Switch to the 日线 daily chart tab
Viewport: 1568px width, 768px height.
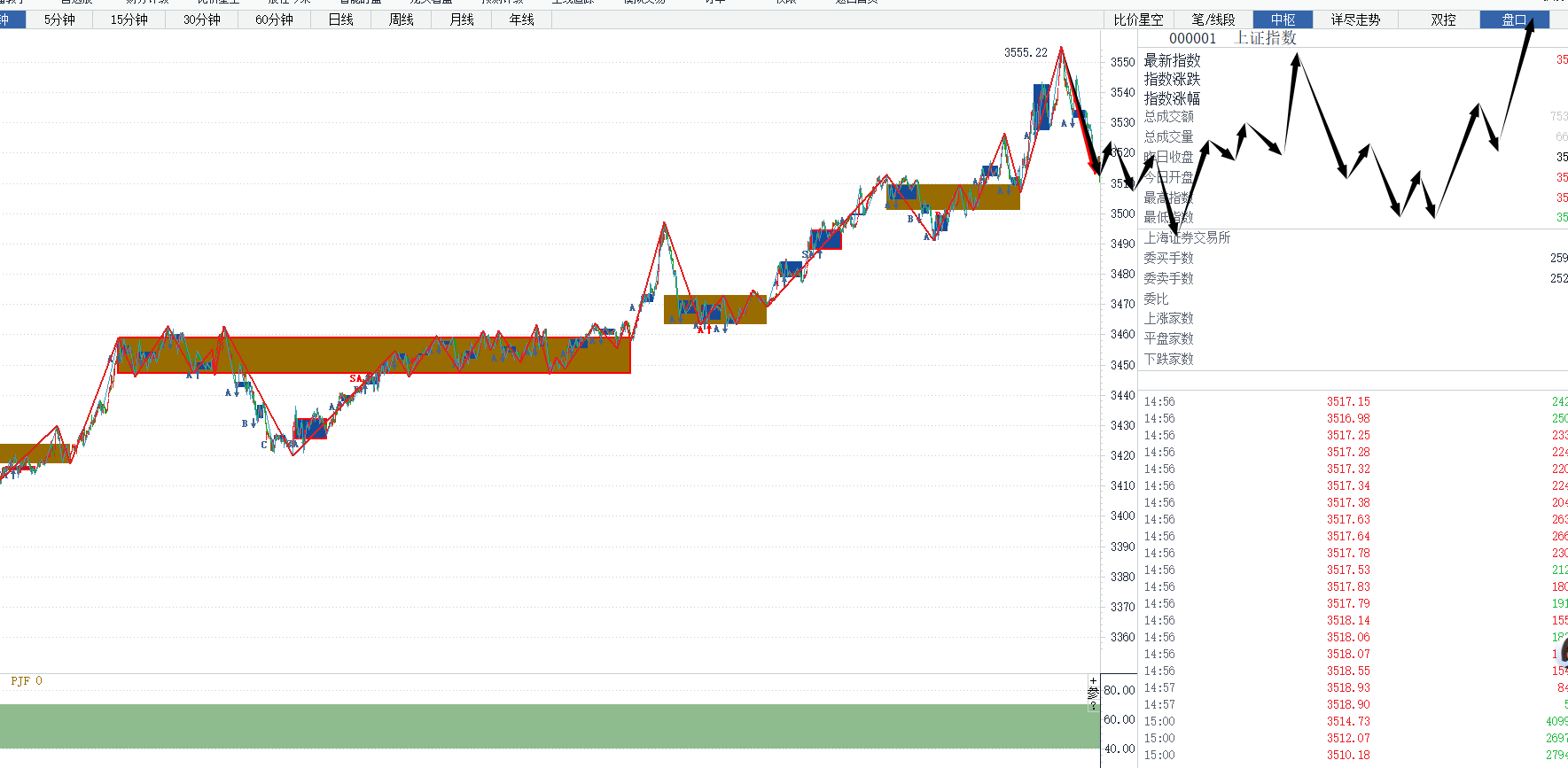(x=340, y=19)
